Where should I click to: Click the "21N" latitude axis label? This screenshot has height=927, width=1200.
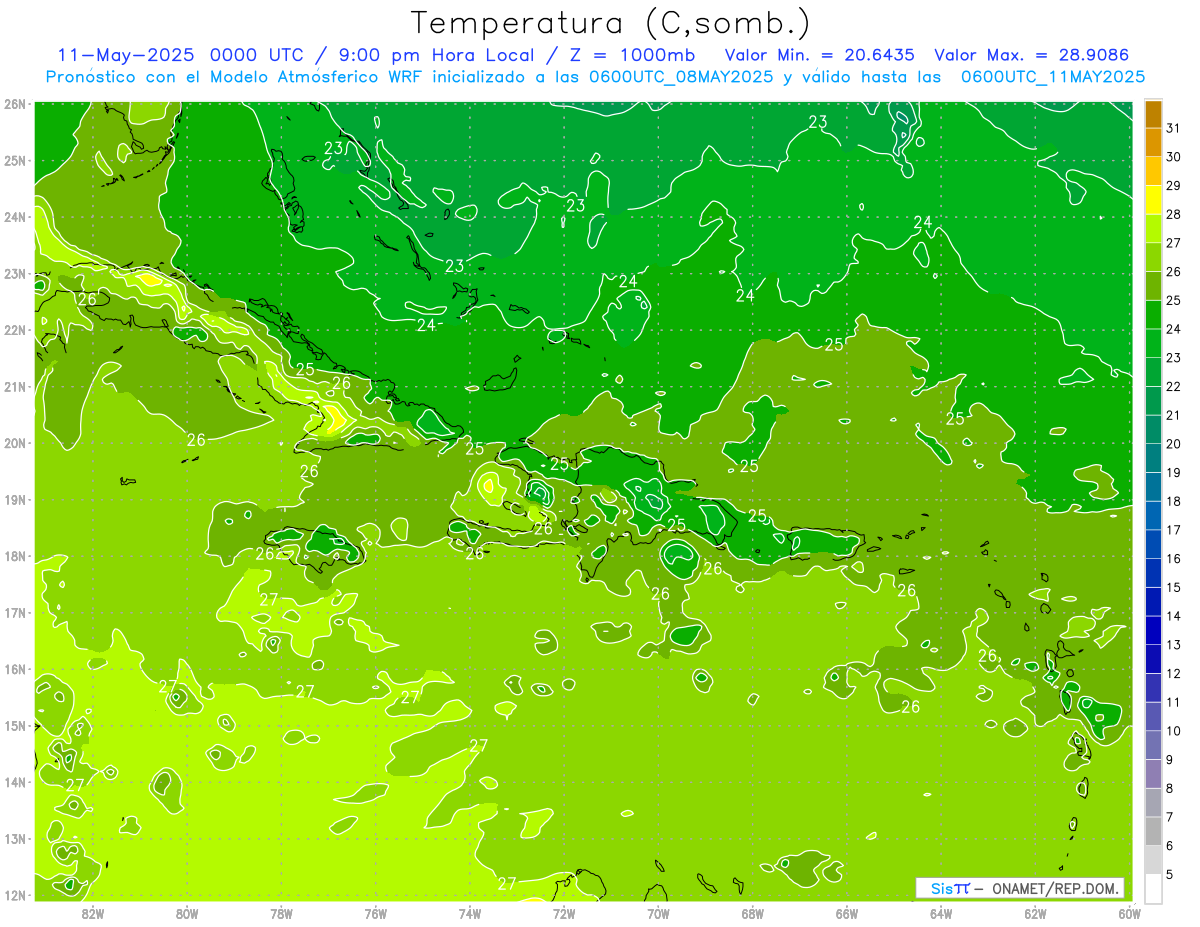pyautogui.click(x=15, y=387)
